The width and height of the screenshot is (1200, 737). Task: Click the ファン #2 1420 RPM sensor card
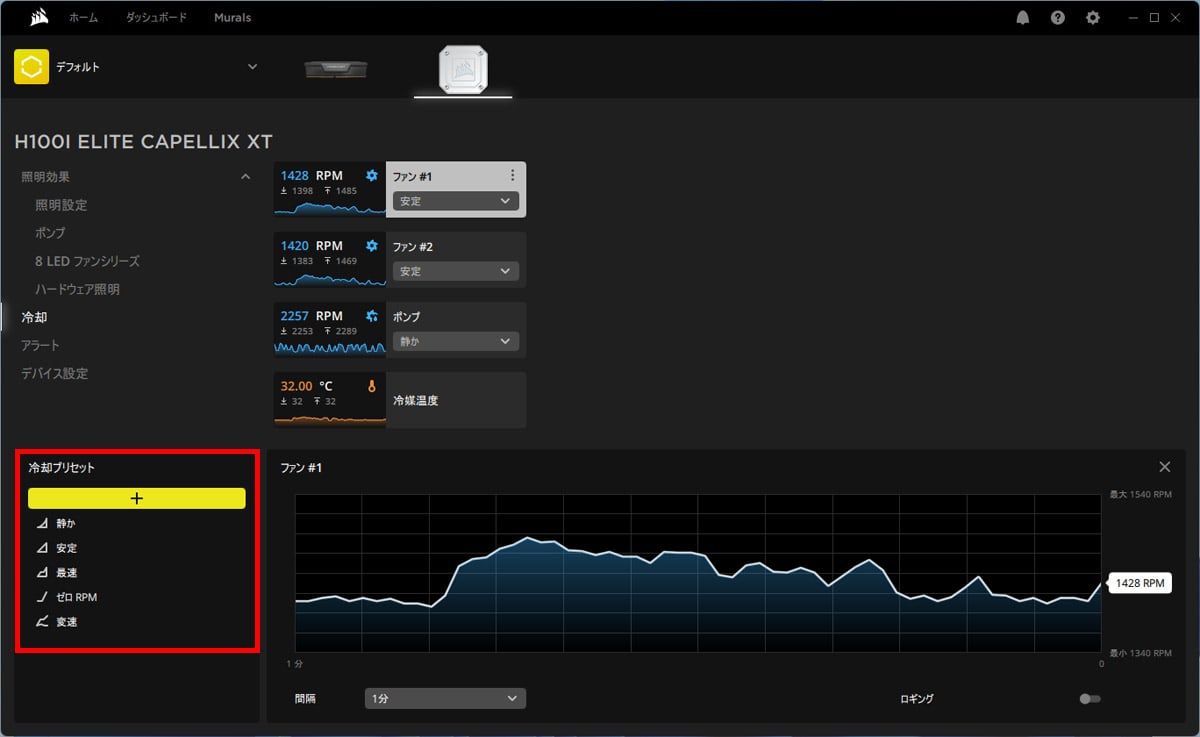(330, 260)
